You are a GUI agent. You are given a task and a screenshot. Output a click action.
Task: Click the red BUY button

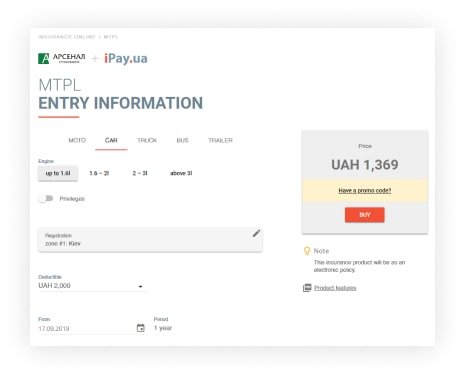point(365,215)
